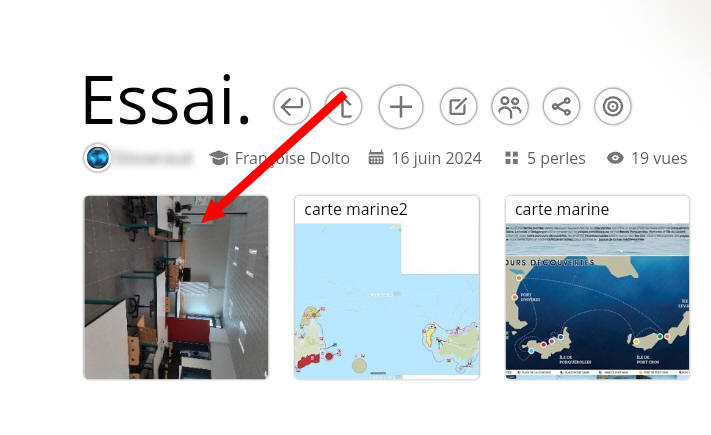
Task: Open the classroom photo thumbnail
Action: (176, 288)
